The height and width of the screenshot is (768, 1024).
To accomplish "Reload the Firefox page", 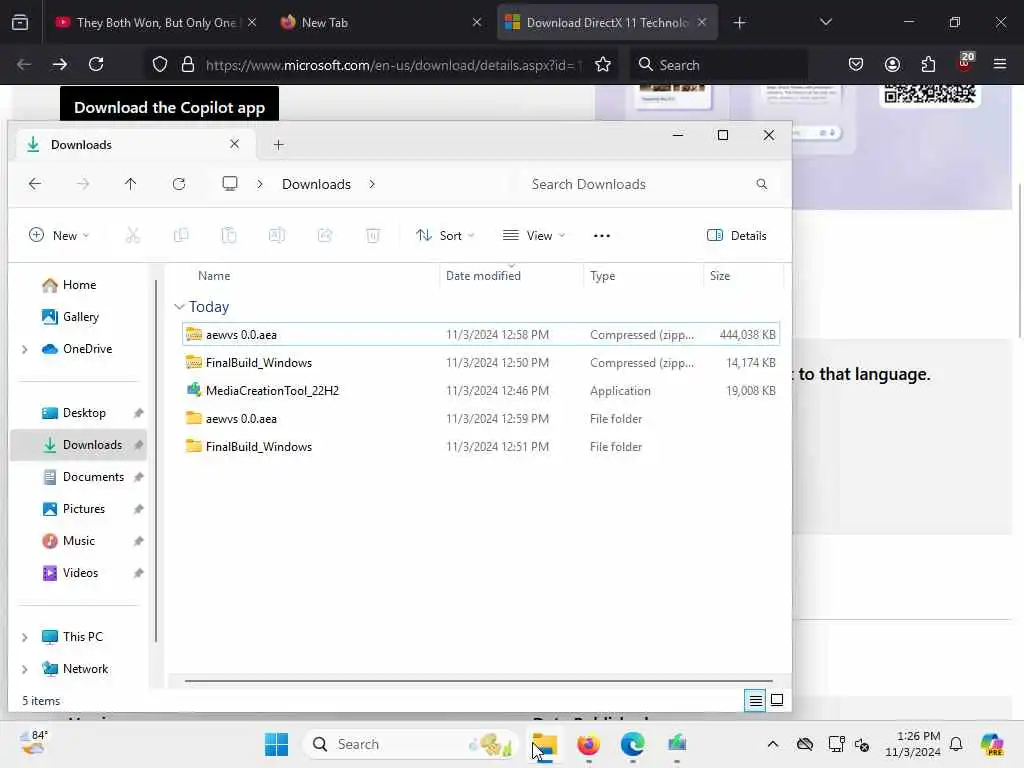I will [96, 64].
